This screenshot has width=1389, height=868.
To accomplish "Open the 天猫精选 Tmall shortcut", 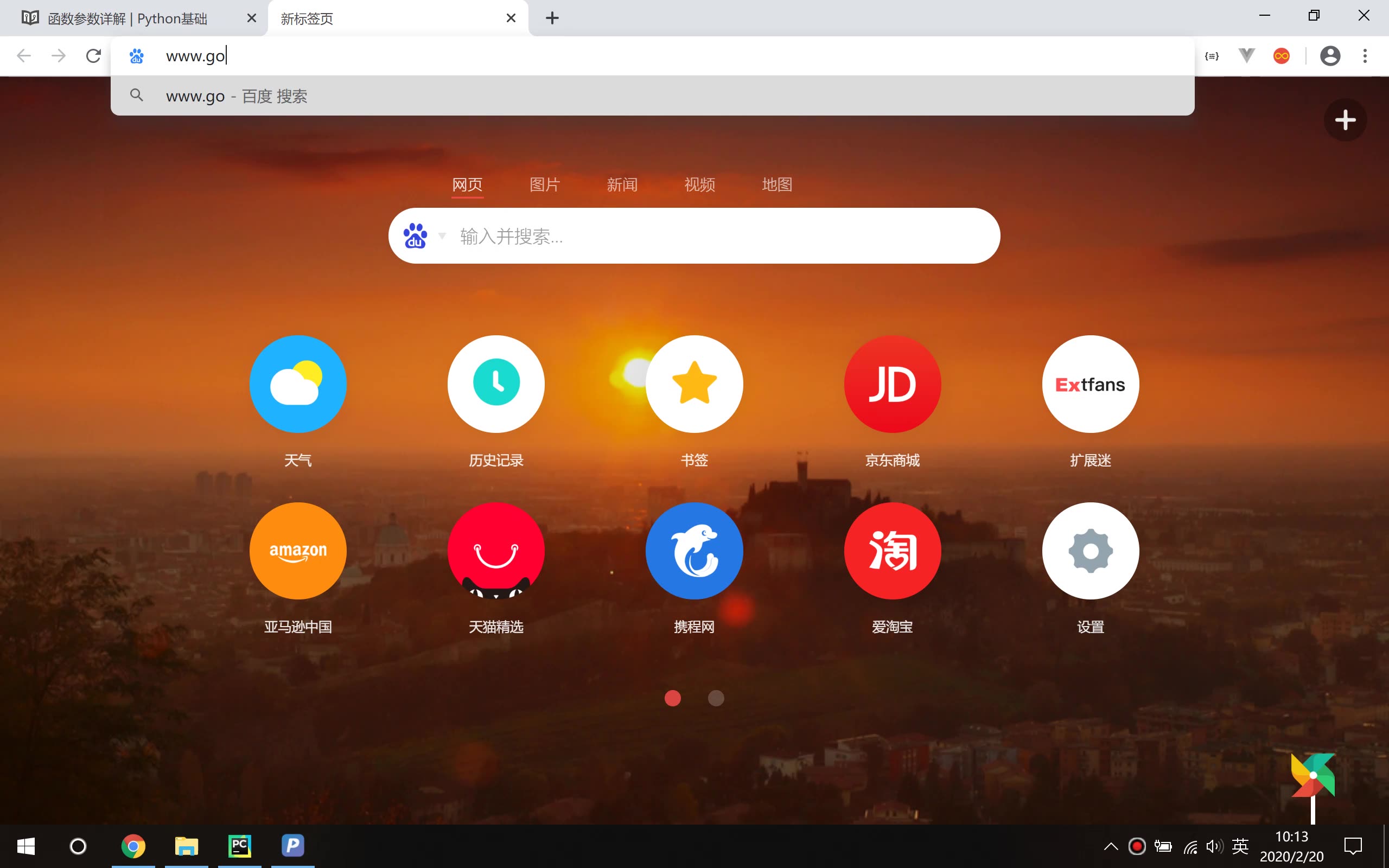I will pos(496,551).
